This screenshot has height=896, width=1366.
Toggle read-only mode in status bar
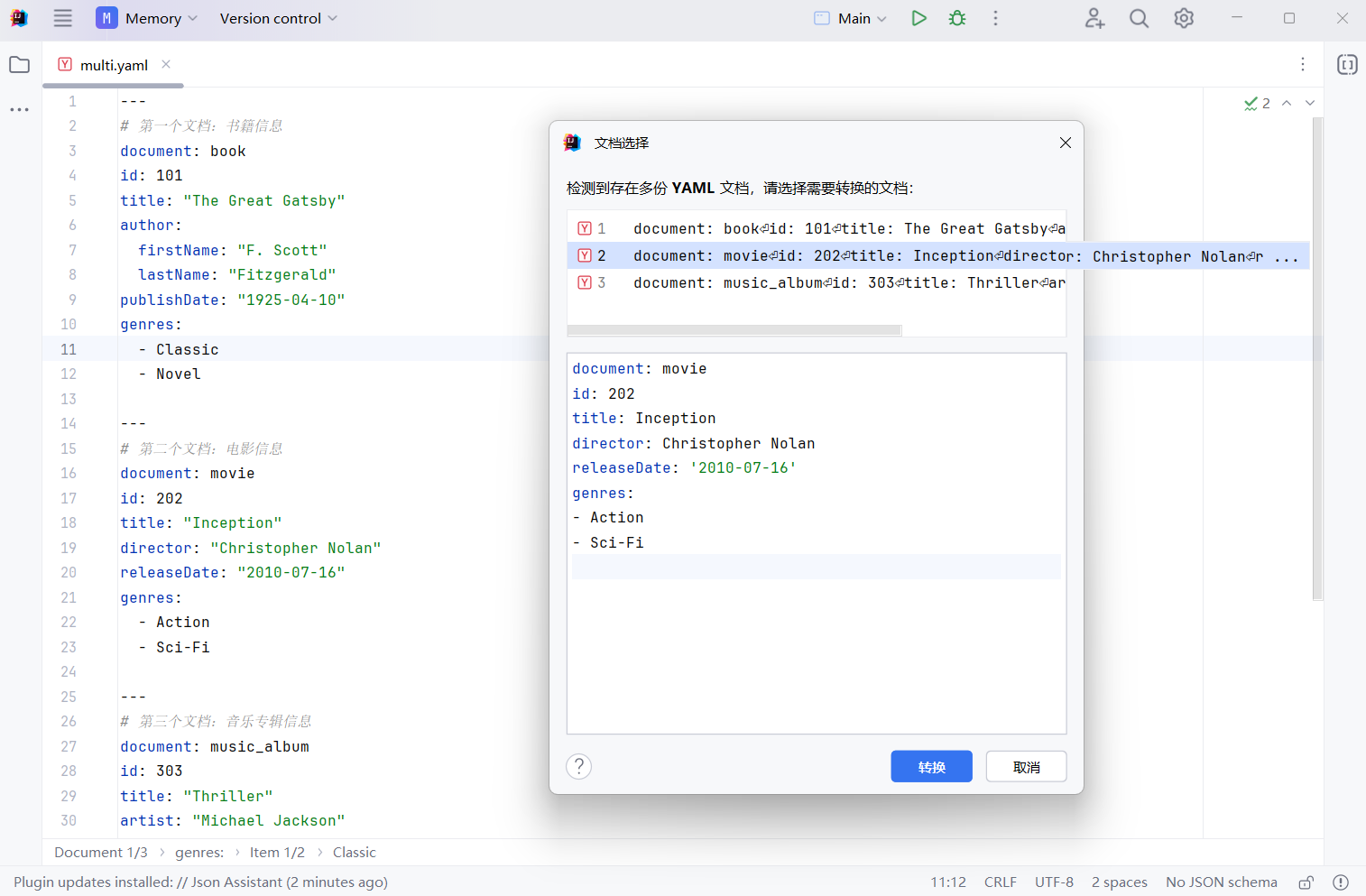click(1306, 882)
